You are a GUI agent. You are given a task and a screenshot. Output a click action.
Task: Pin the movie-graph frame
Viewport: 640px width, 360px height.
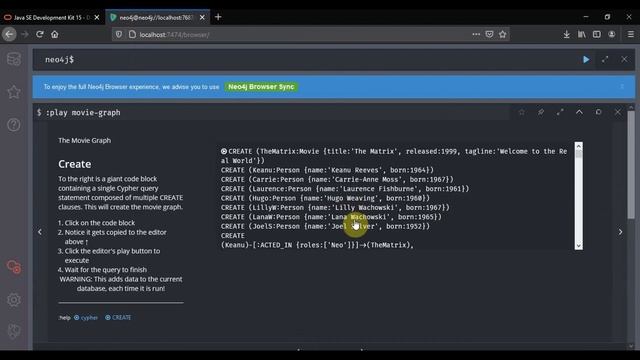pyautogui.click(x=541, y=112)
